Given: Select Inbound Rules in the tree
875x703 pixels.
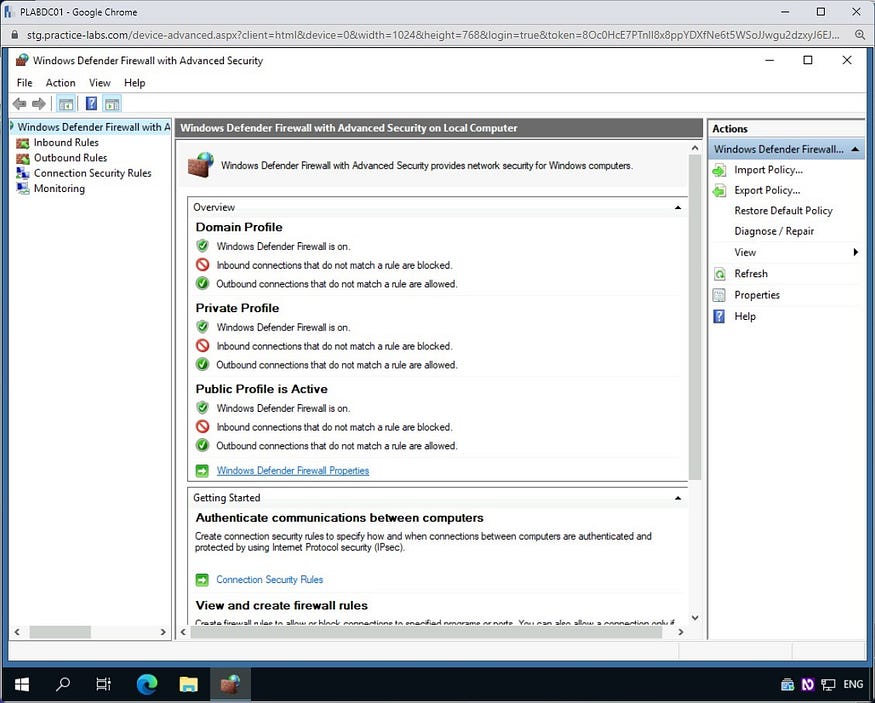Looking at the screenshot, I should point(66,143).
